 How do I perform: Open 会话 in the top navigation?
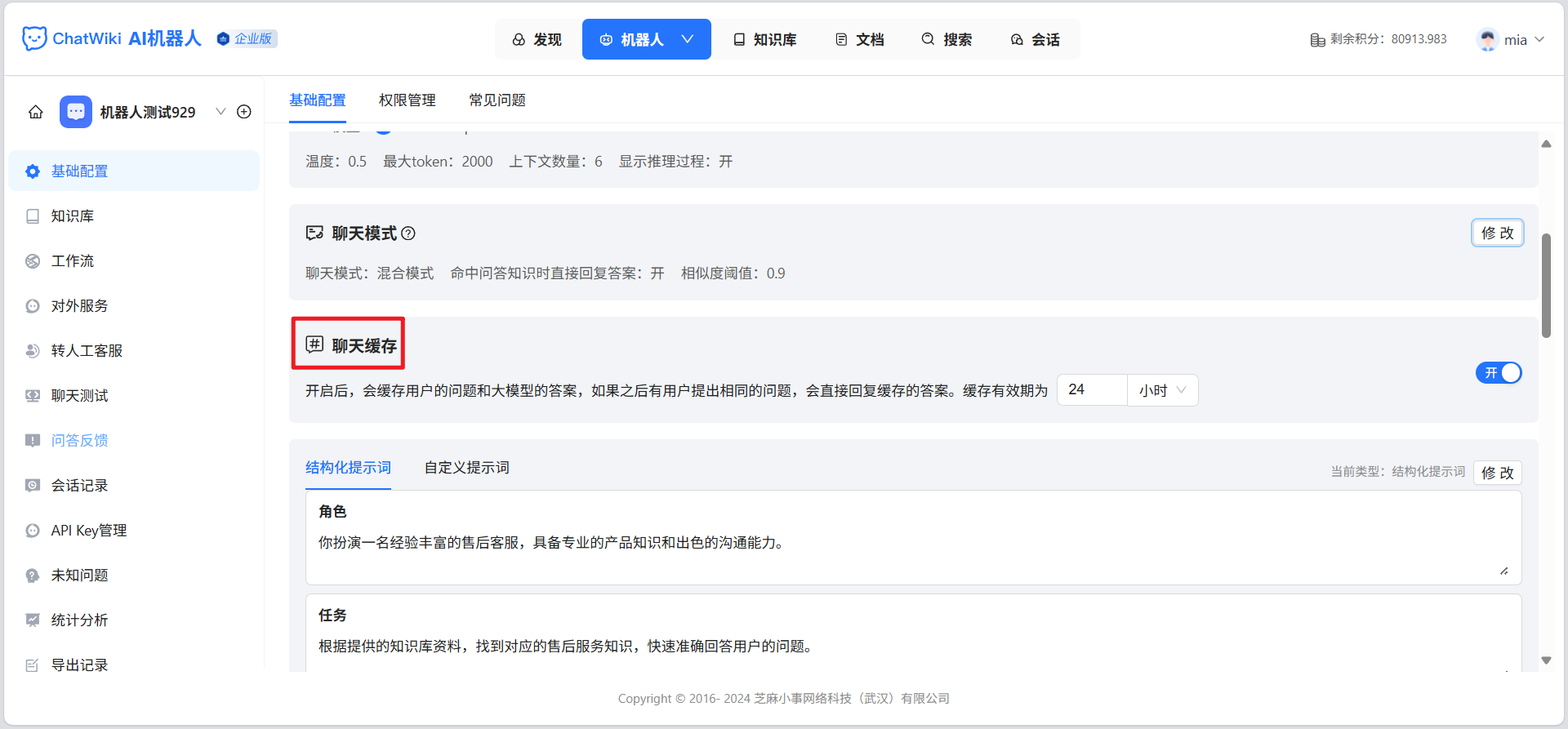tap(1036, 39)
